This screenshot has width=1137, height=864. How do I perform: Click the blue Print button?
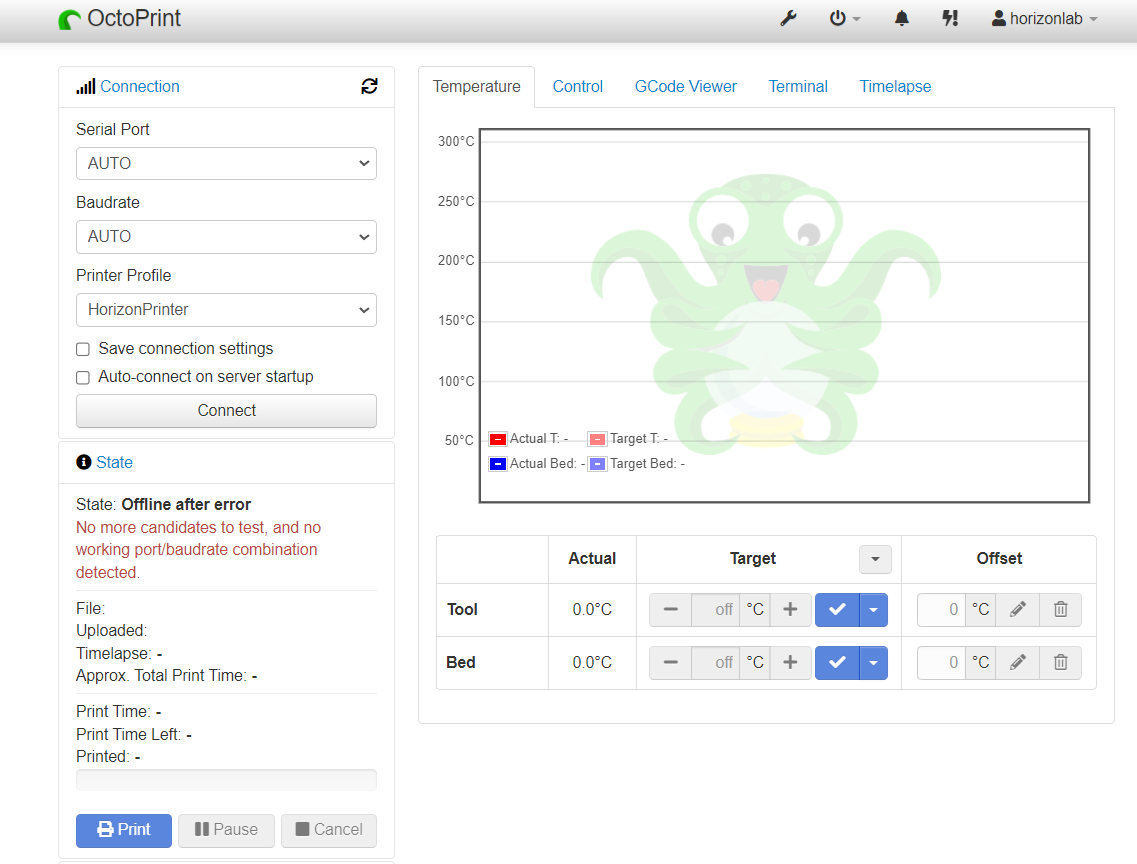(124, 830)
